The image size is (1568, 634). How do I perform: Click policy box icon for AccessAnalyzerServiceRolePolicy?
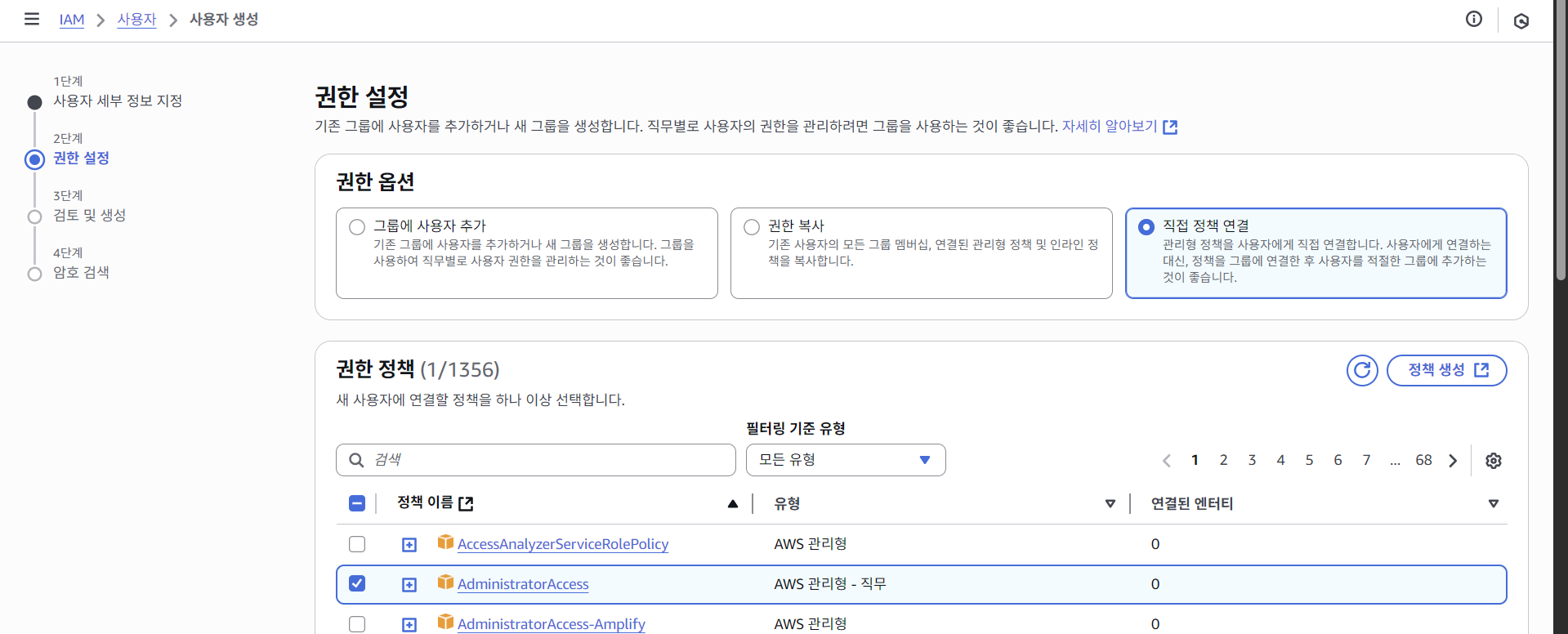click(x=445, y=542)
